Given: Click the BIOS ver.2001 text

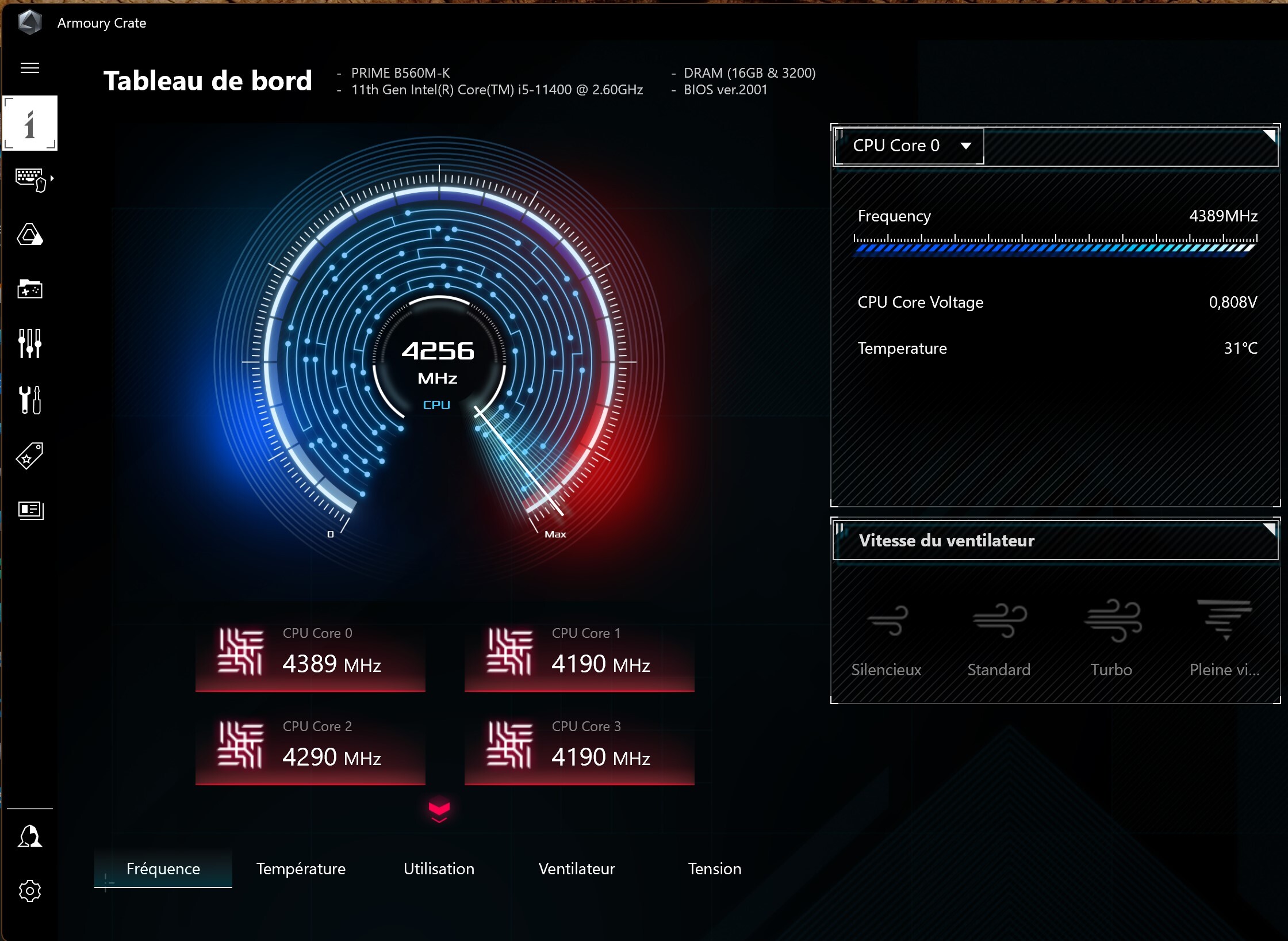Looking at the screenshot, I should coord(726,90).
